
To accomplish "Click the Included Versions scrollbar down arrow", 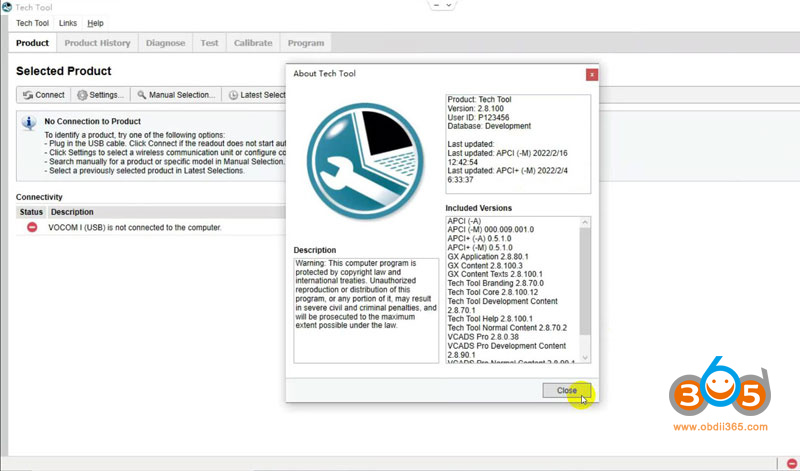I will (x=585, y=358).
